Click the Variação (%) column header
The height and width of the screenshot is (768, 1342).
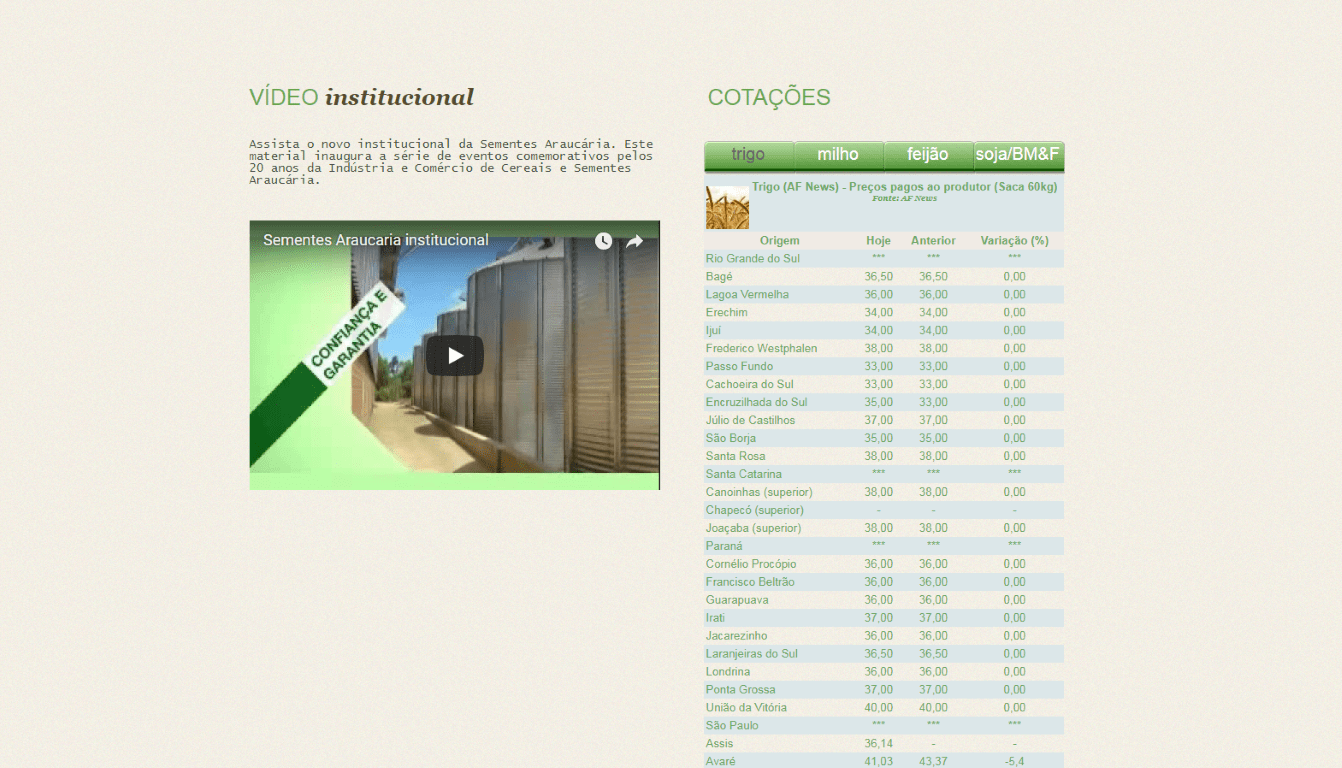(1014, 241)
